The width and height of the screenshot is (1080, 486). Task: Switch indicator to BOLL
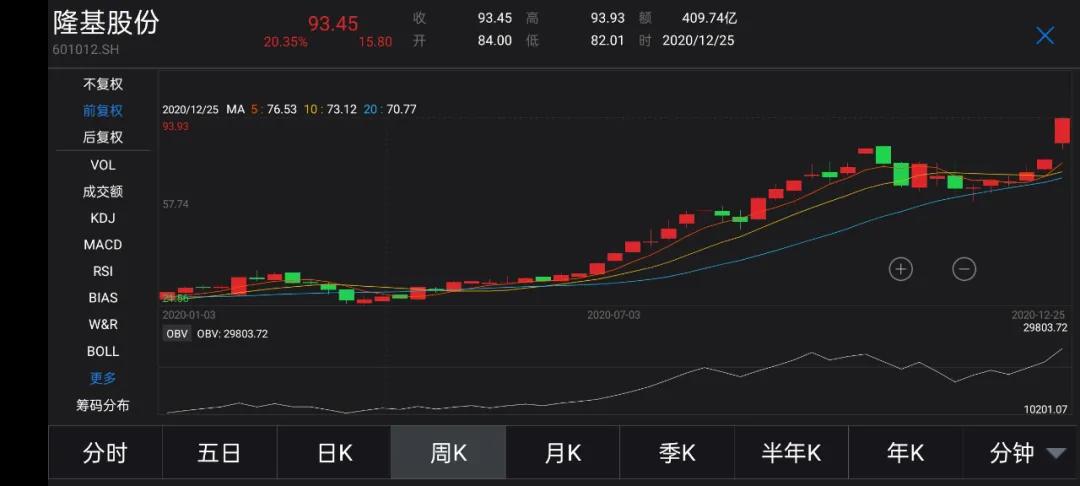pyautogui.click(x=103, y=351)
